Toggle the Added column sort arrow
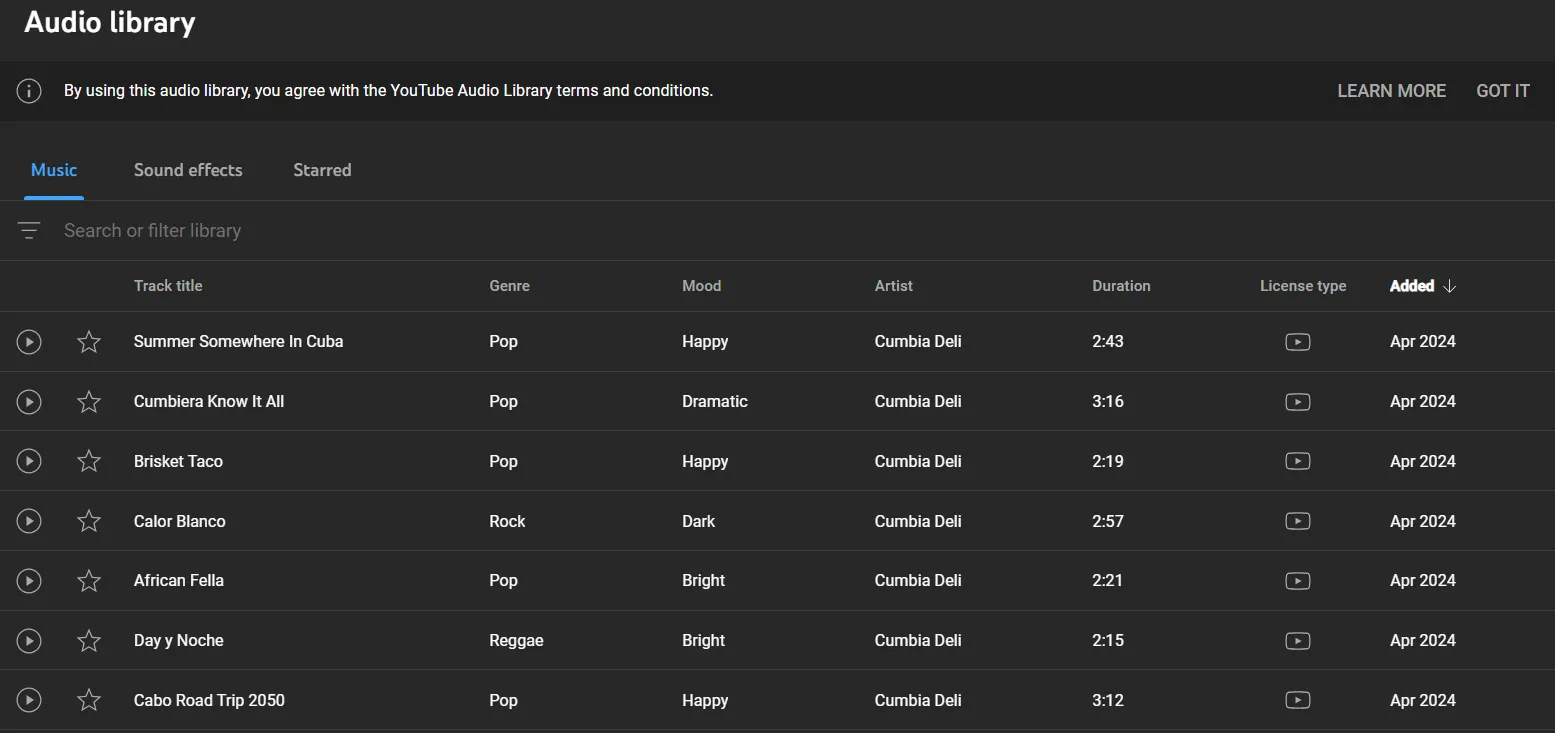Viewport: 1555px width, 733px height. click(1449, 286)
